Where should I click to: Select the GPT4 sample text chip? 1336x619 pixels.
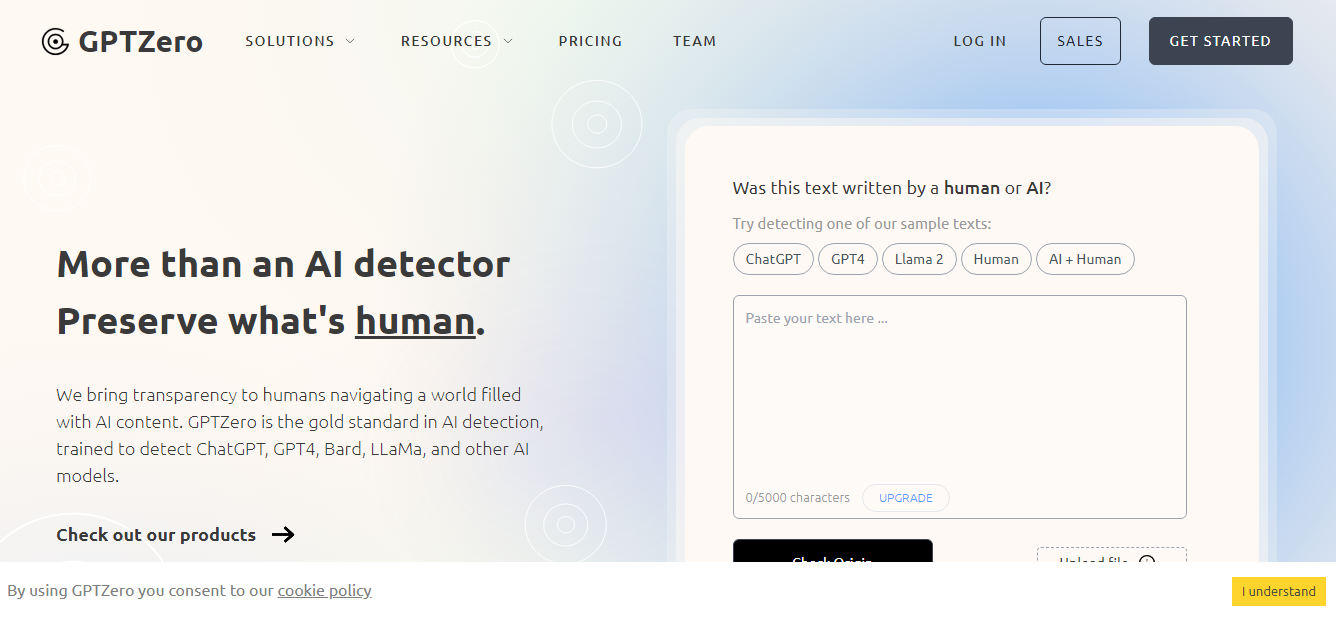pyautogui.click(x=848, y=259)
